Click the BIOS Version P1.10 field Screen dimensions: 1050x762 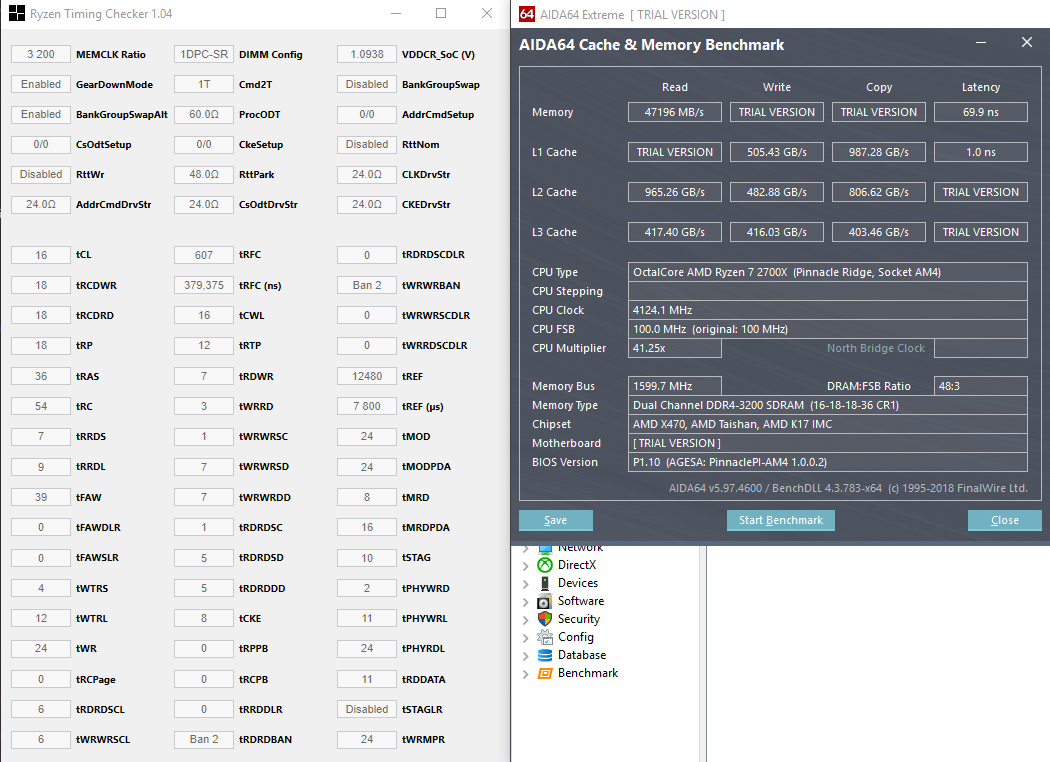point(828,462)
